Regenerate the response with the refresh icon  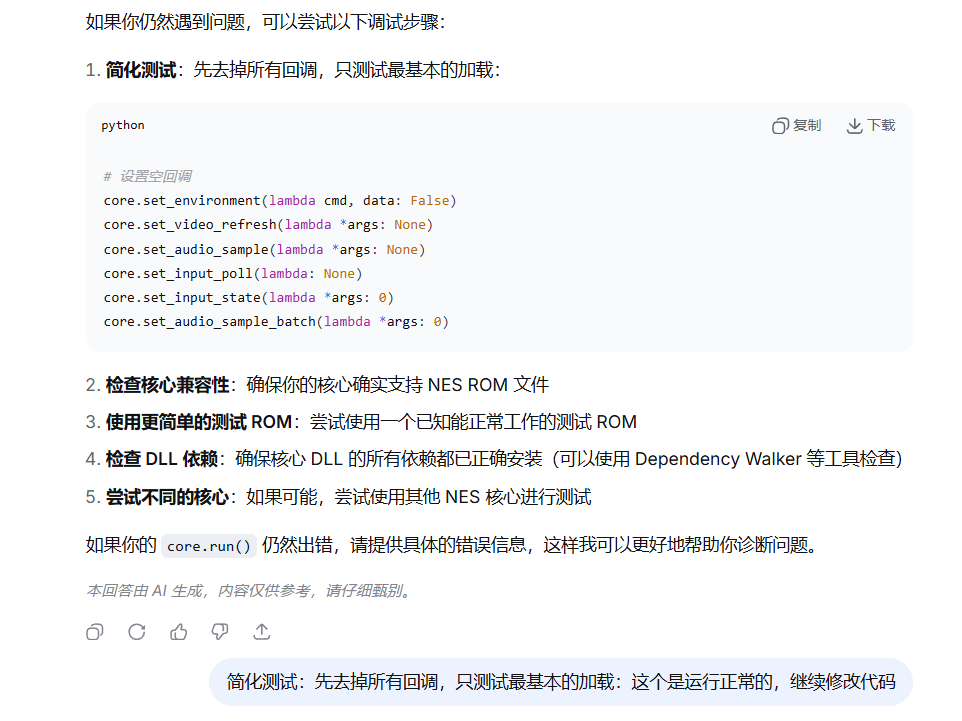(x=137, y=631)
